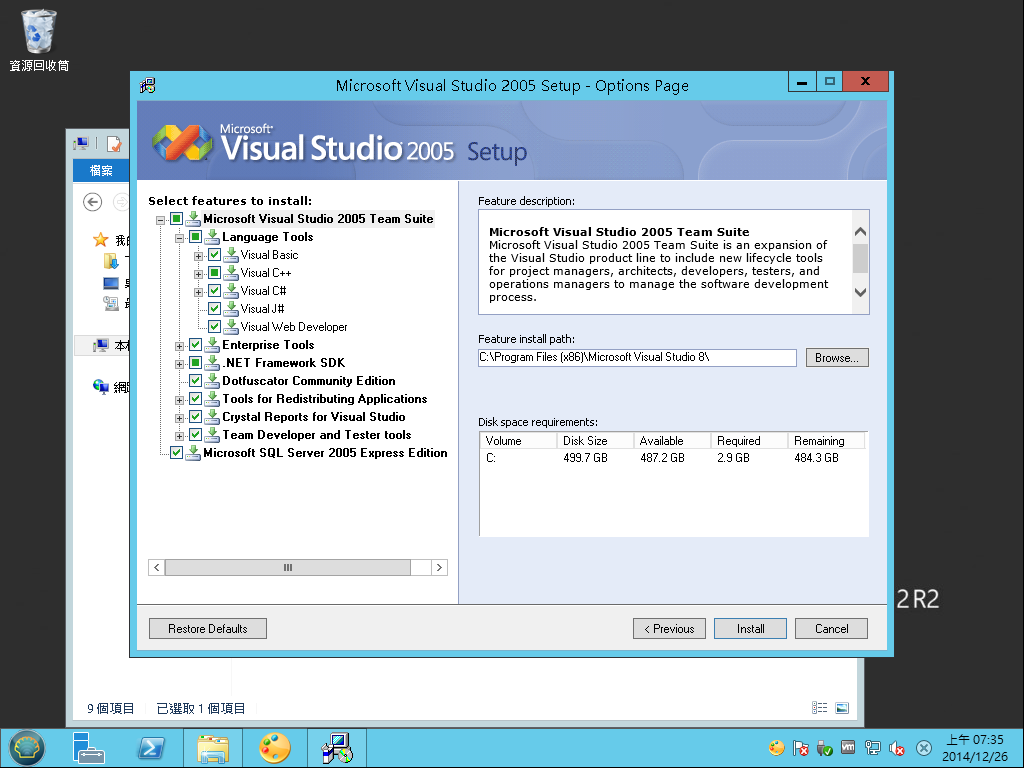The image size is (1024, 768).
Task: Click the Remaining column header
Action: pos(826,441)
